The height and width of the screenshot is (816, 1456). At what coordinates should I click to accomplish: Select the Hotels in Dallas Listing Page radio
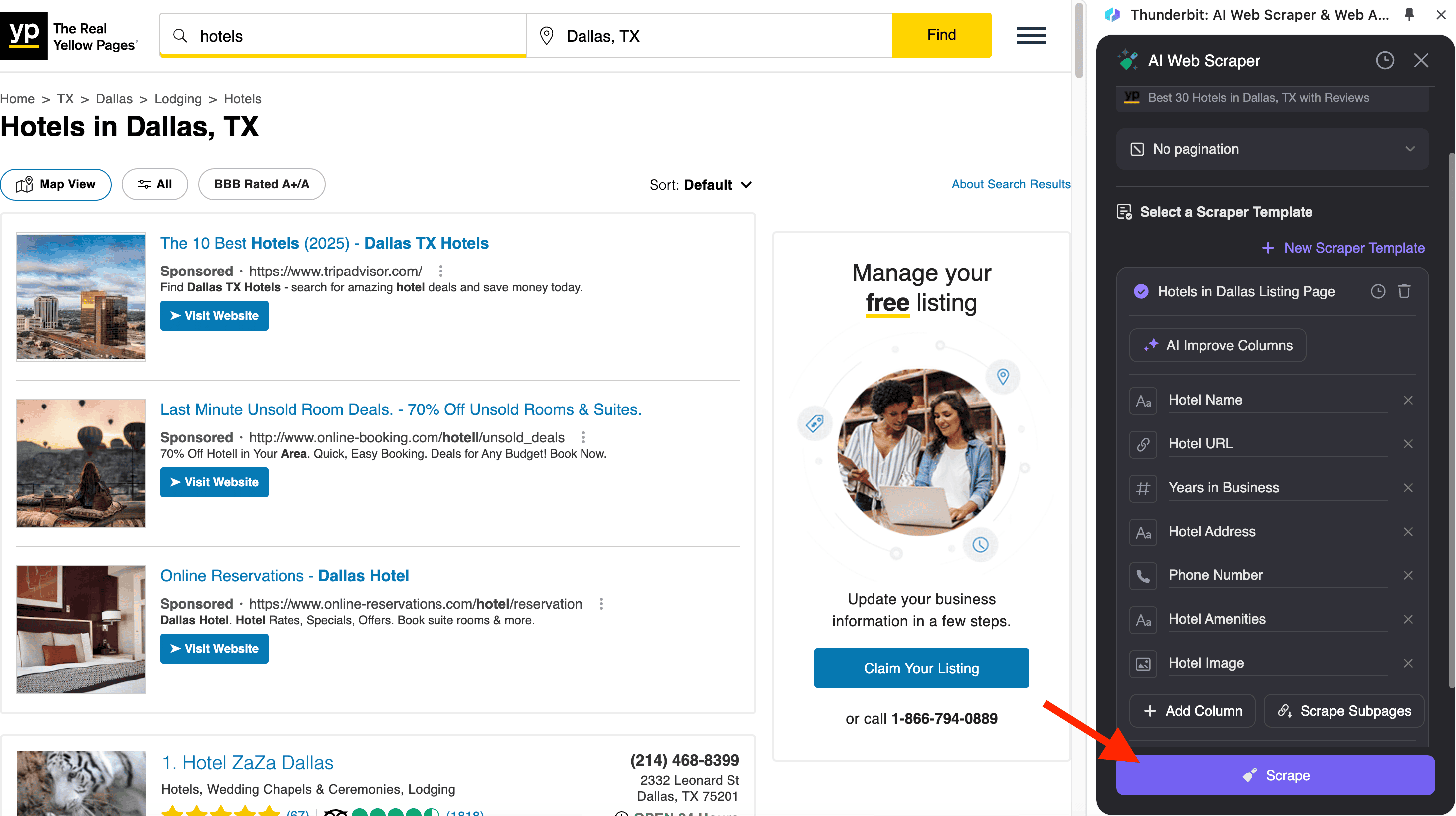[x=1141, y=291]
